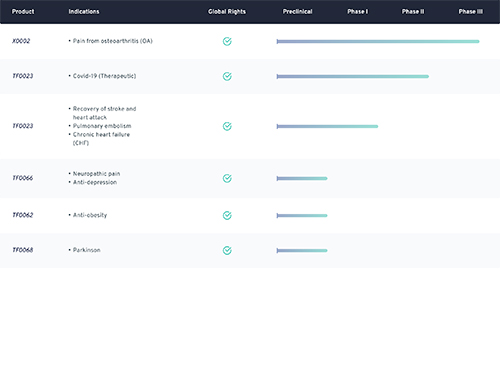Click 'Anti-obesity' indication

pyautogui.click(x=90, y=215)
